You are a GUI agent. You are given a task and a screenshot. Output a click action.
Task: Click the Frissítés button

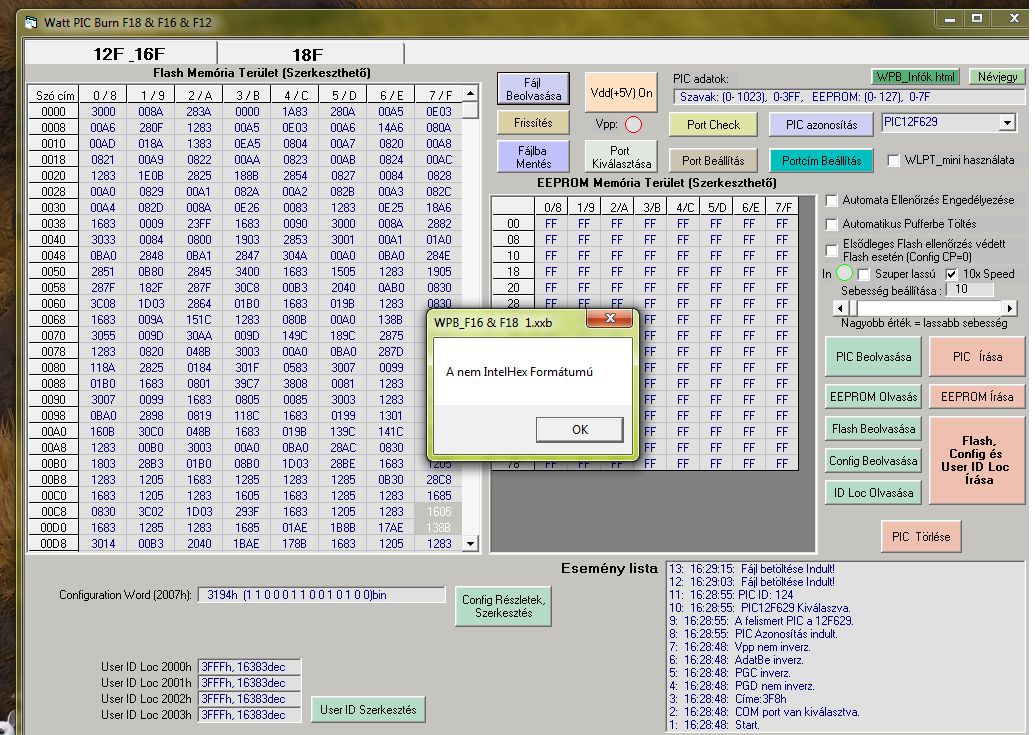pos(533,123)
